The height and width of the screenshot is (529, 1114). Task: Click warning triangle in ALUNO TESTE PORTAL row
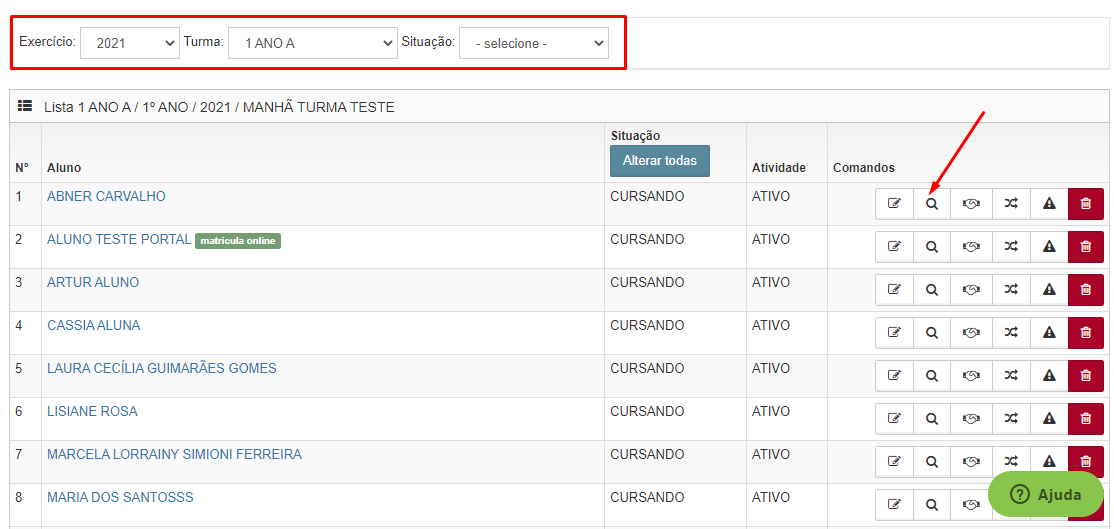tap(1049, 247)
